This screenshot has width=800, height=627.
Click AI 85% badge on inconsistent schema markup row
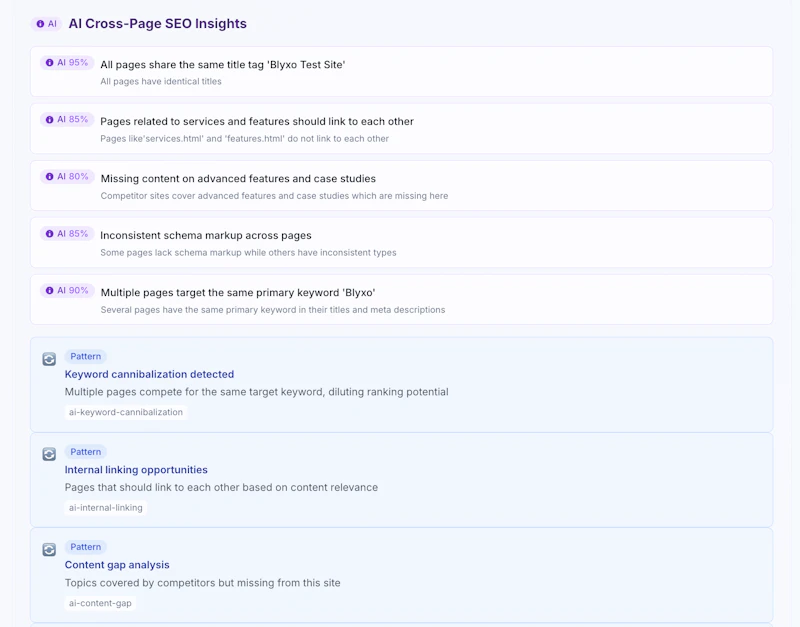coord(67,234)
